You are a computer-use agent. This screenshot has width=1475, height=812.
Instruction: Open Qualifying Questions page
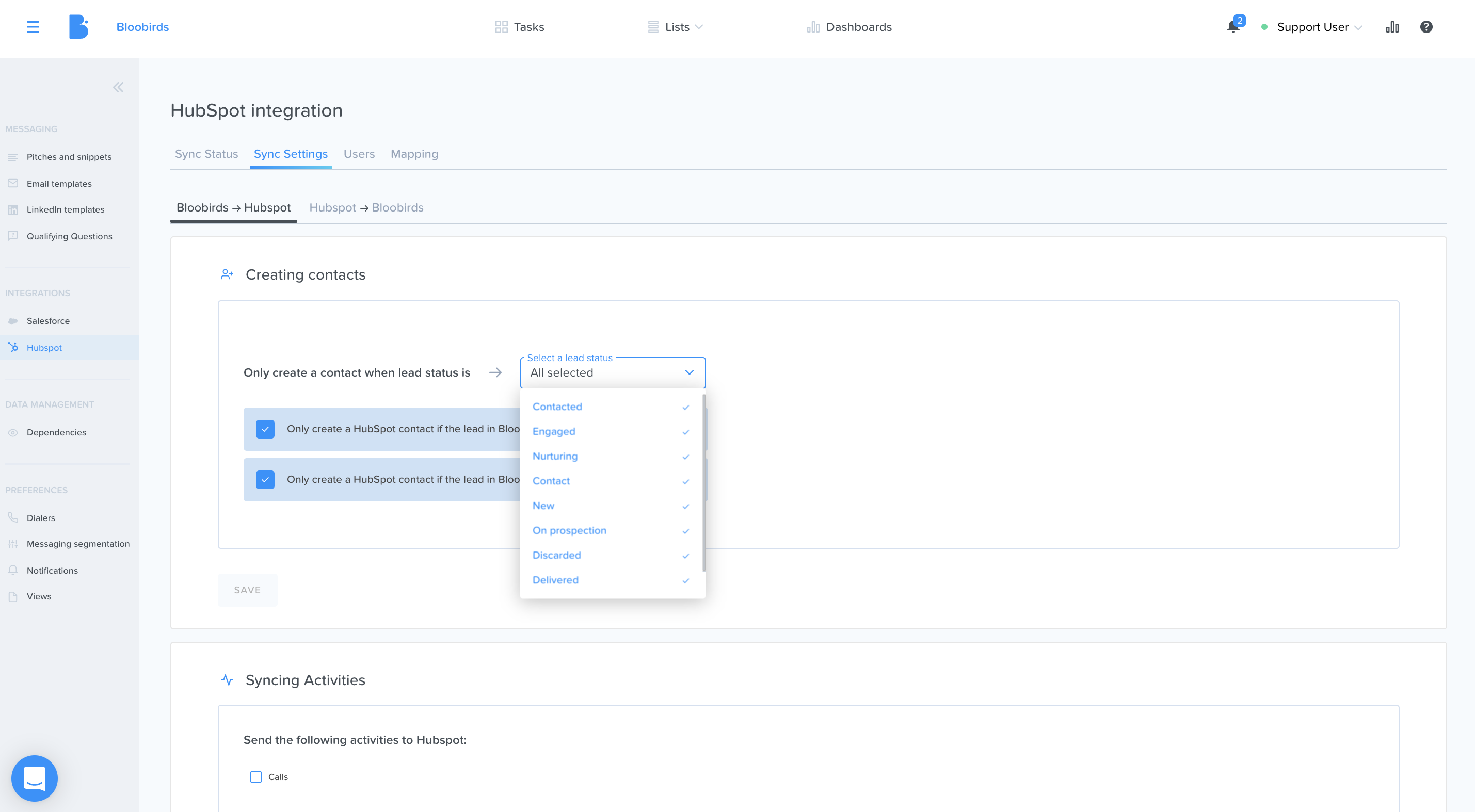coord(69,236)
